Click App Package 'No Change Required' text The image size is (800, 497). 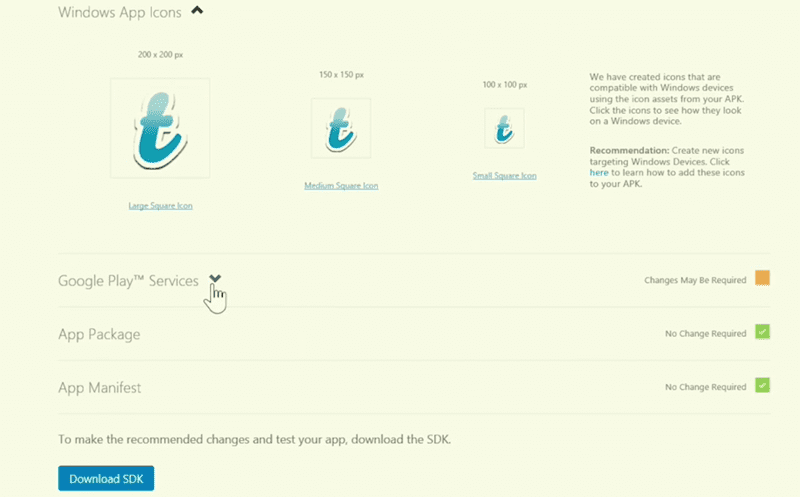706,334
